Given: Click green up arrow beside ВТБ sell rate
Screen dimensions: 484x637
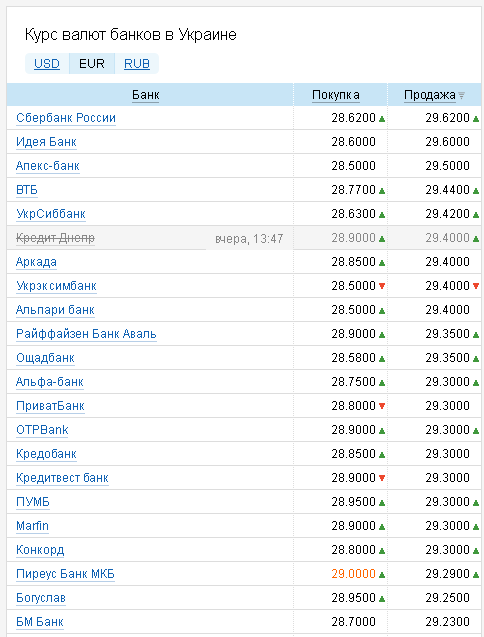Looking at the screenshot, I should (x=476, y=191).
